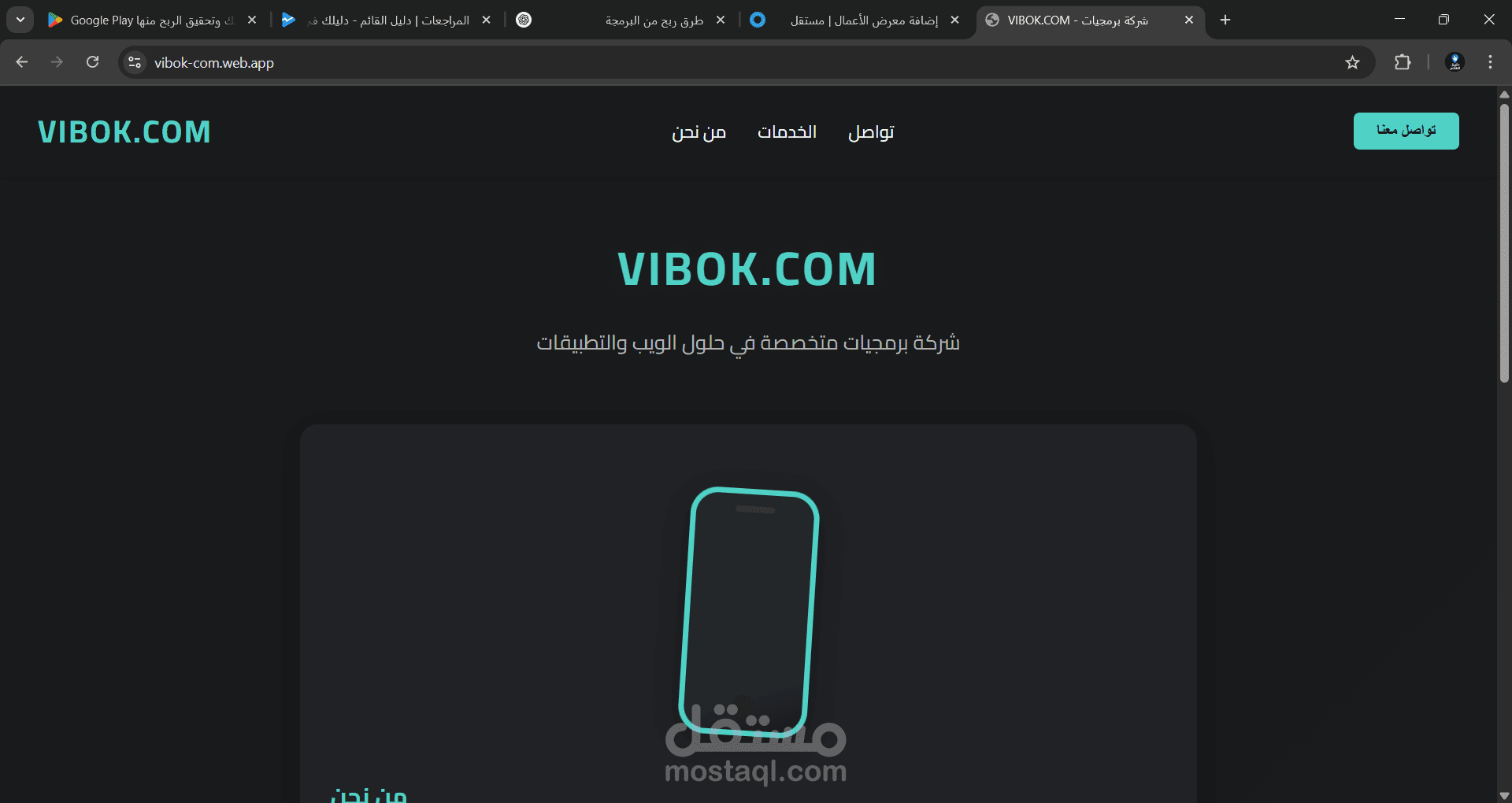Click the VIBOK.COM header logo

click(124, 132)
